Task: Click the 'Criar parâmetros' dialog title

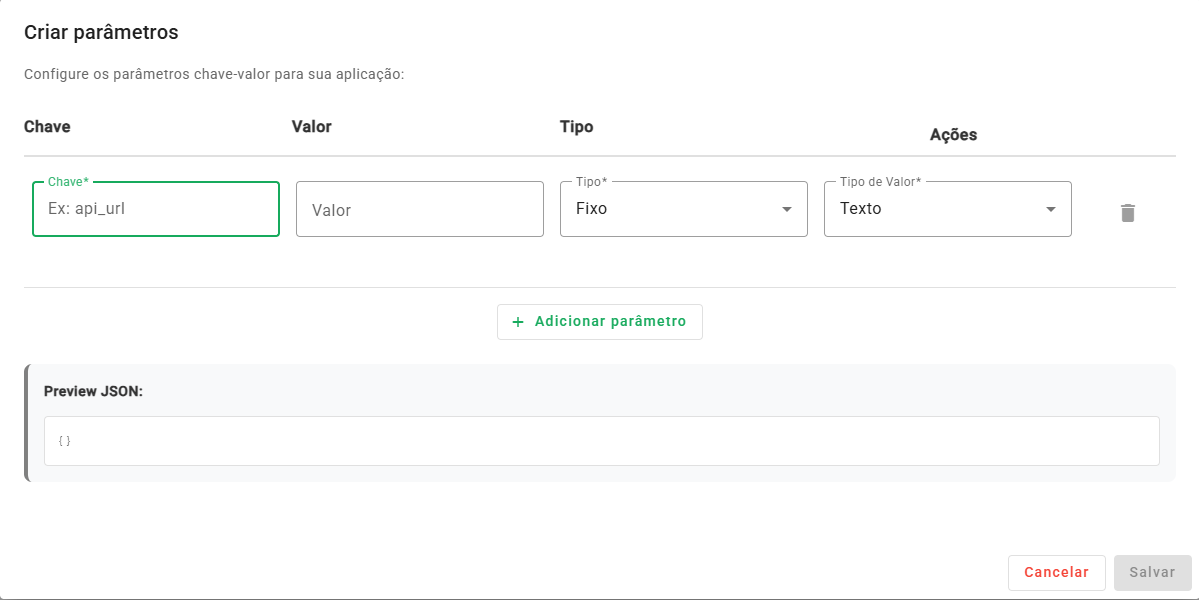Action: click(x=101, y=32)
